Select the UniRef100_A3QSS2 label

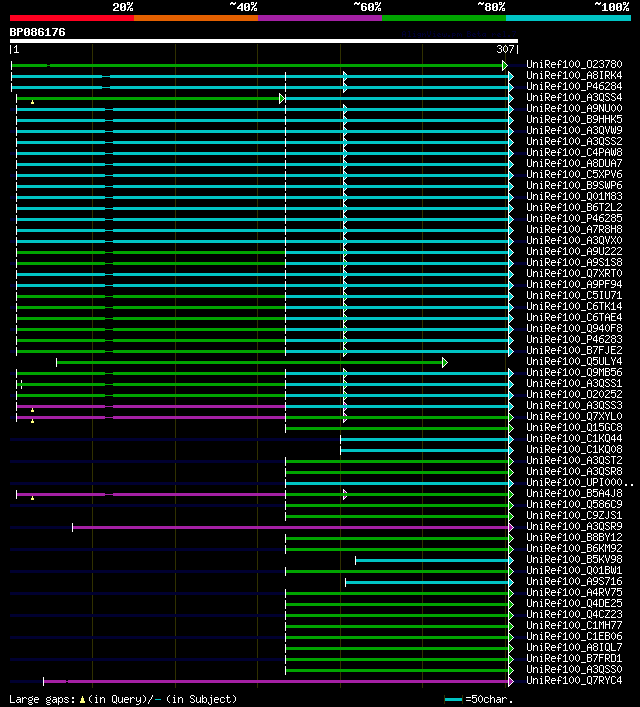click(x=574, y=141)
